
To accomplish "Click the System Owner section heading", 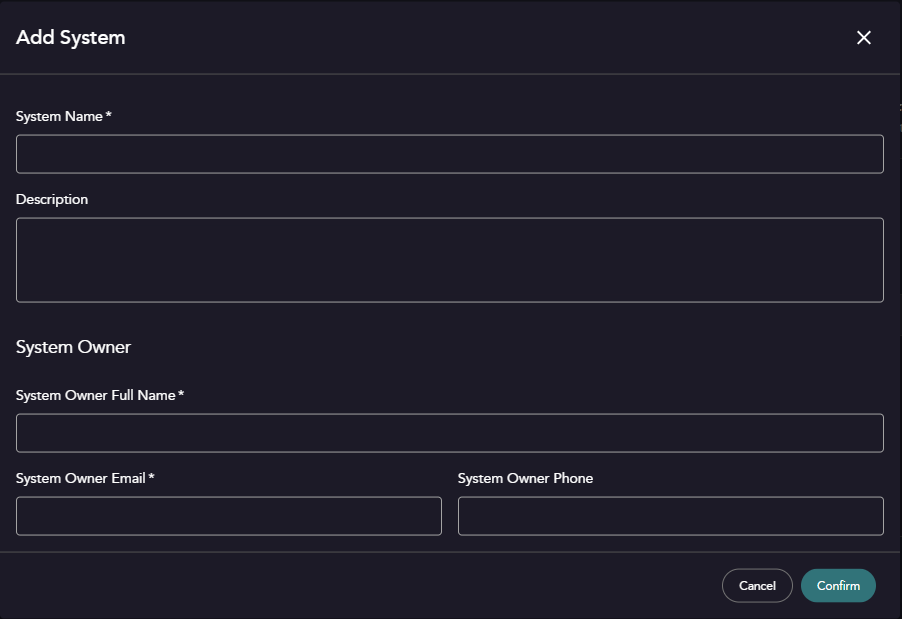I will (73, 347).
